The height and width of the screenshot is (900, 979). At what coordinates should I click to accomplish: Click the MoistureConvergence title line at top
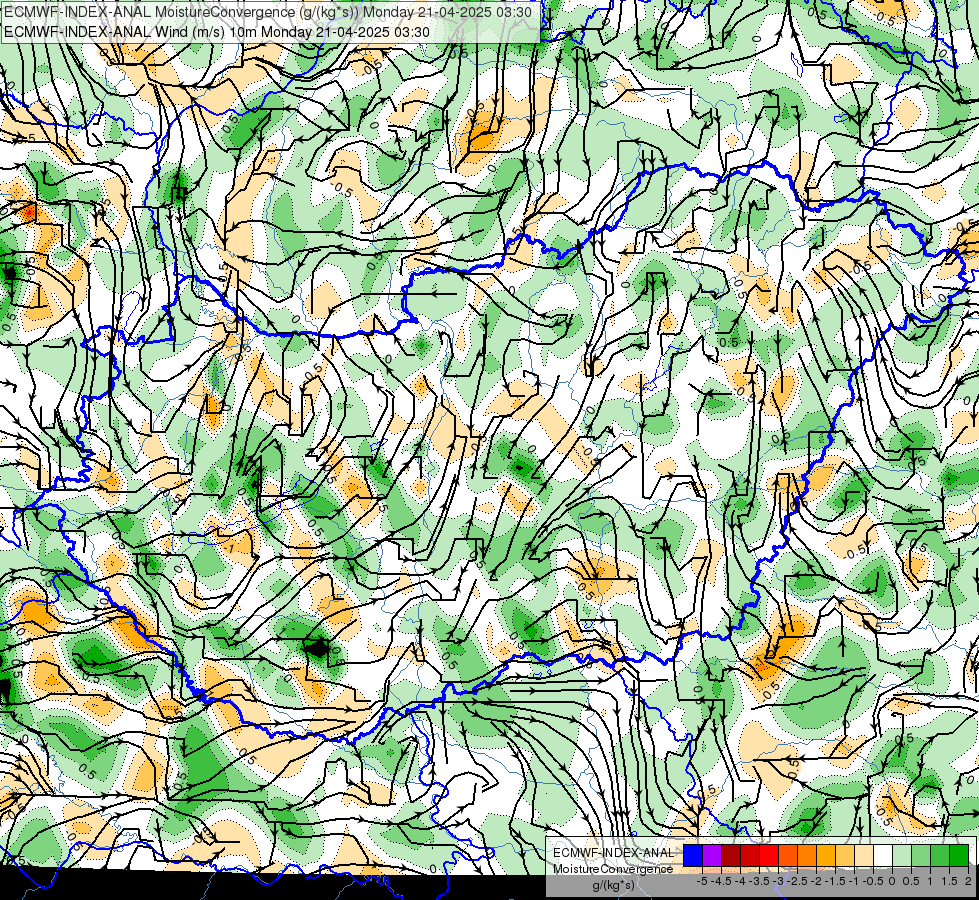pos(268,12)
